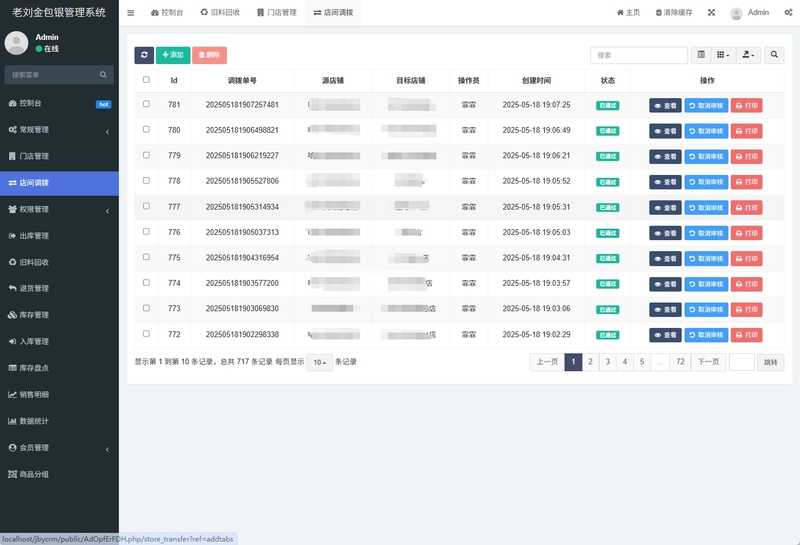The image size is (800, 545).
Task: Open 库存管理 in the sidebar
Action: click(x=59, y=315)
